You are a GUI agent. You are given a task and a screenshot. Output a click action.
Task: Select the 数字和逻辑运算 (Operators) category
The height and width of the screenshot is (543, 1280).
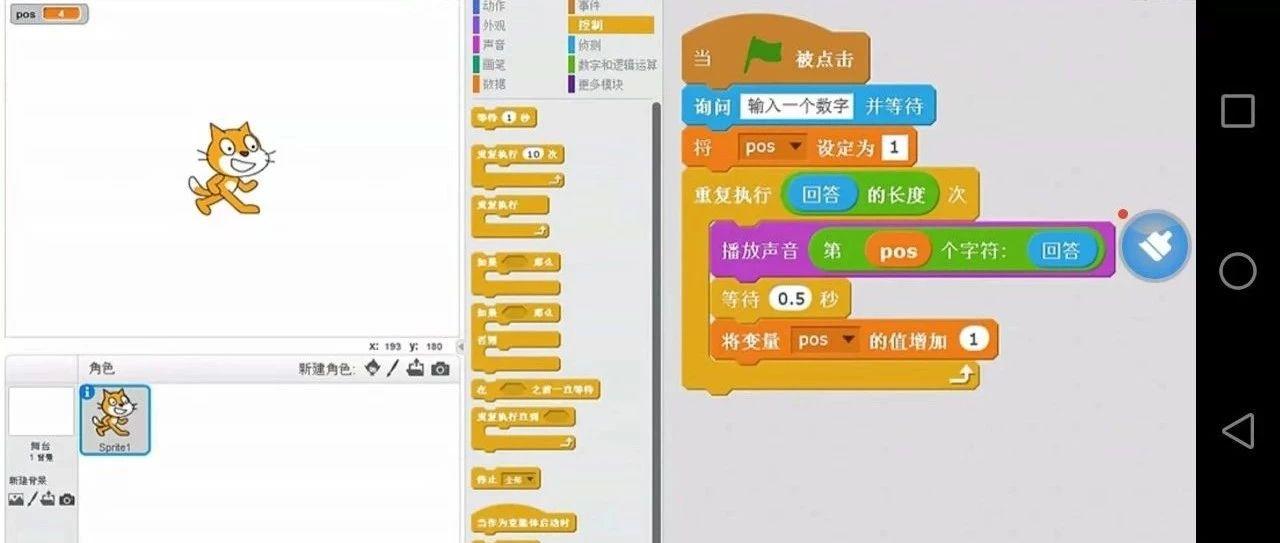click(613, 65)
